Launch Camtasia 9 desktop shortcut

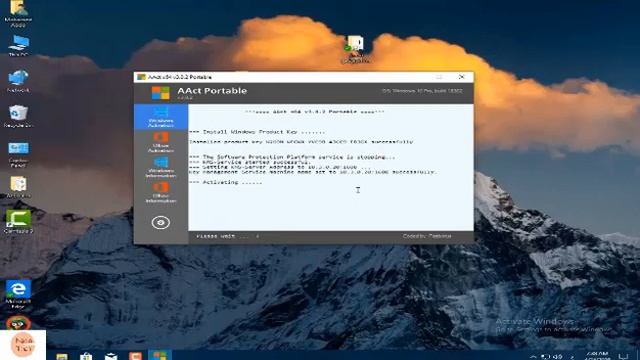18,222
